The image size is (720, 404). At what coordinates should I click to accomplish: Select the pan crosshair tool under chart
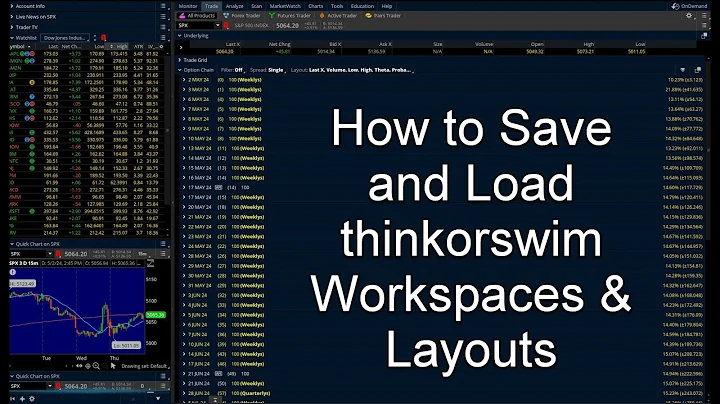tap(88, 366)
